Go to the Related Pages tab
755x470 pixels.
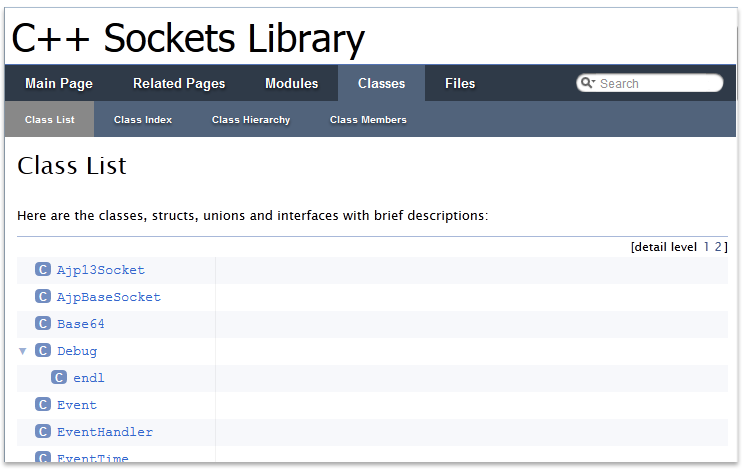(179, 83)
